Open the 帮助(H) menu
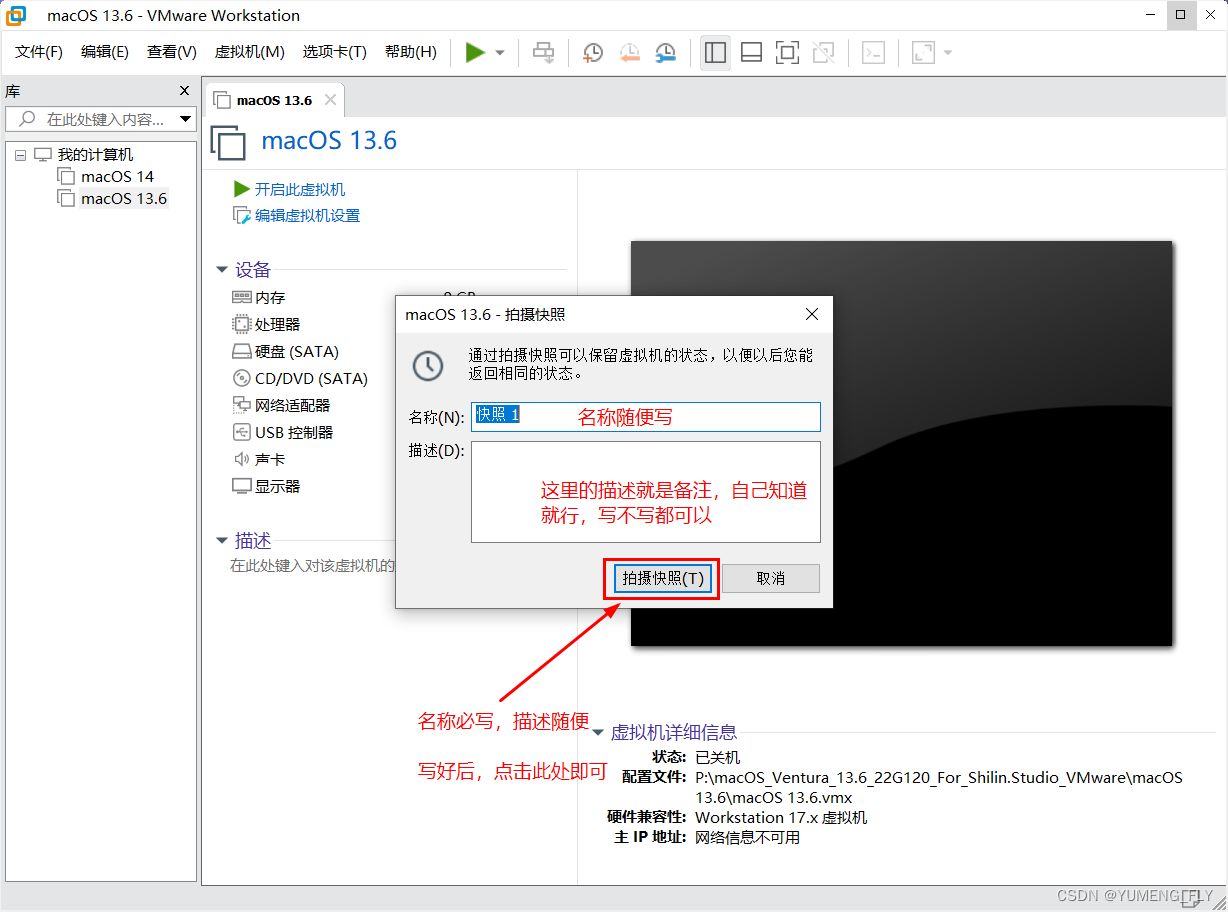This screenshot has height=912, width=1228. coord(410,52)
